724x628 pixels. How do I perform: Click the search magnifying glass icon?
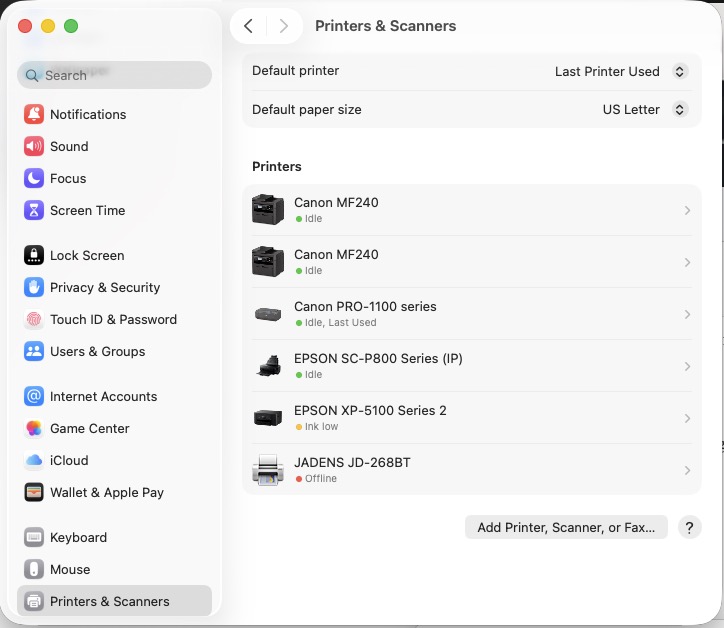tap(31, 75)
